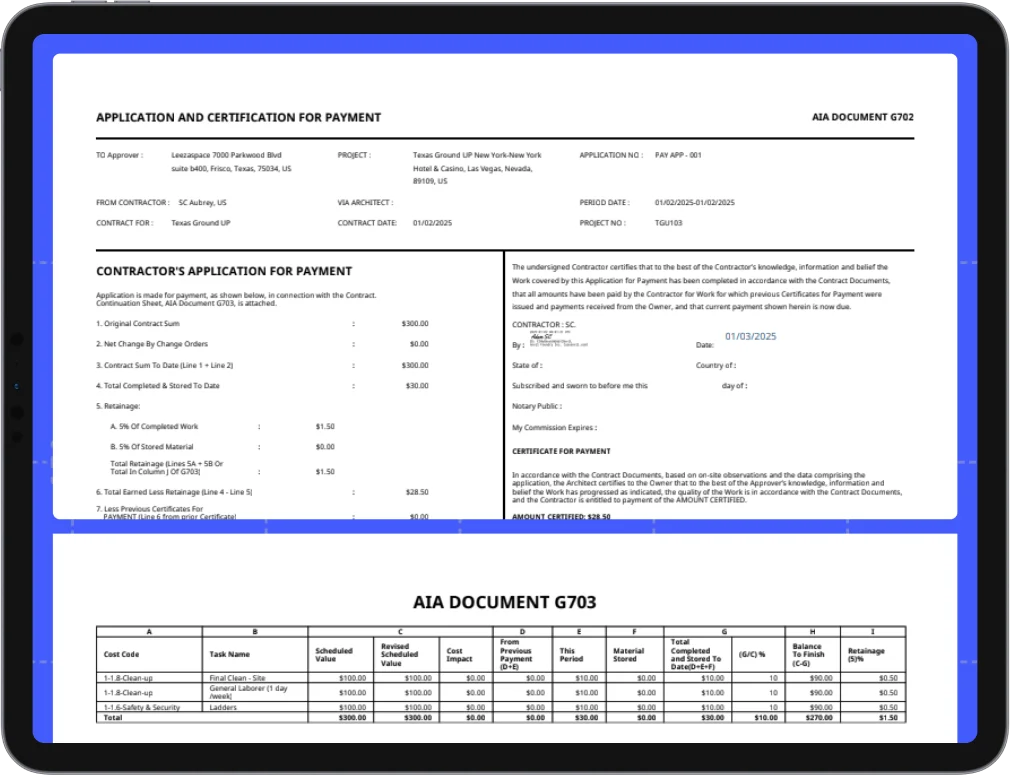Select the blue date '01/03/2025'
This screenshot has width=1011, height=775.
tap(751, 337)
